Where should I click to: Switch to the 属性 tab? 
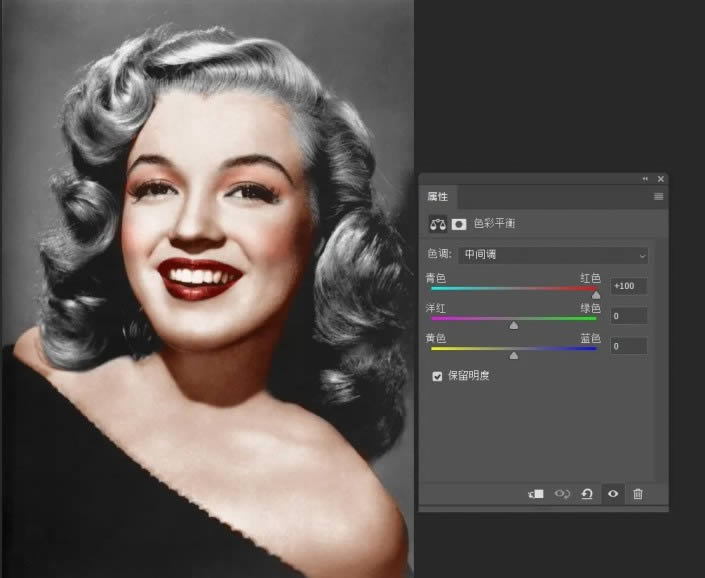pos(437,196)
